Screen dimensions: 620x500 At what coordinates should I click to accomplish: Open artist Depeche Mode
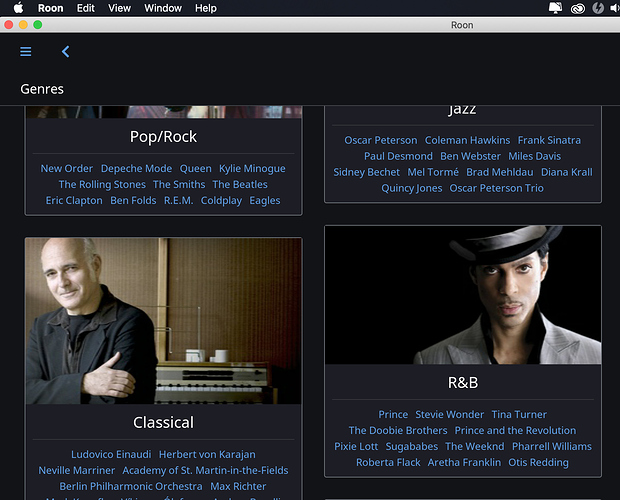tap(136, 168)
